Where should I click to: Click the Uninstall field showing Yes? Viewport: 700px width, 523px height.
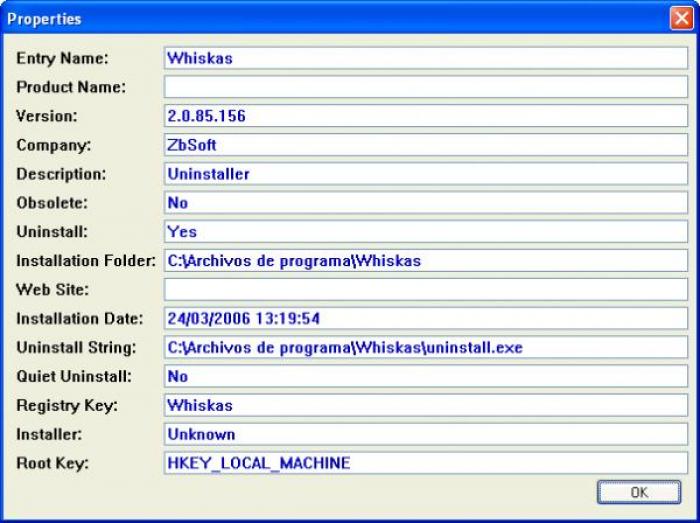pos(425,232)
